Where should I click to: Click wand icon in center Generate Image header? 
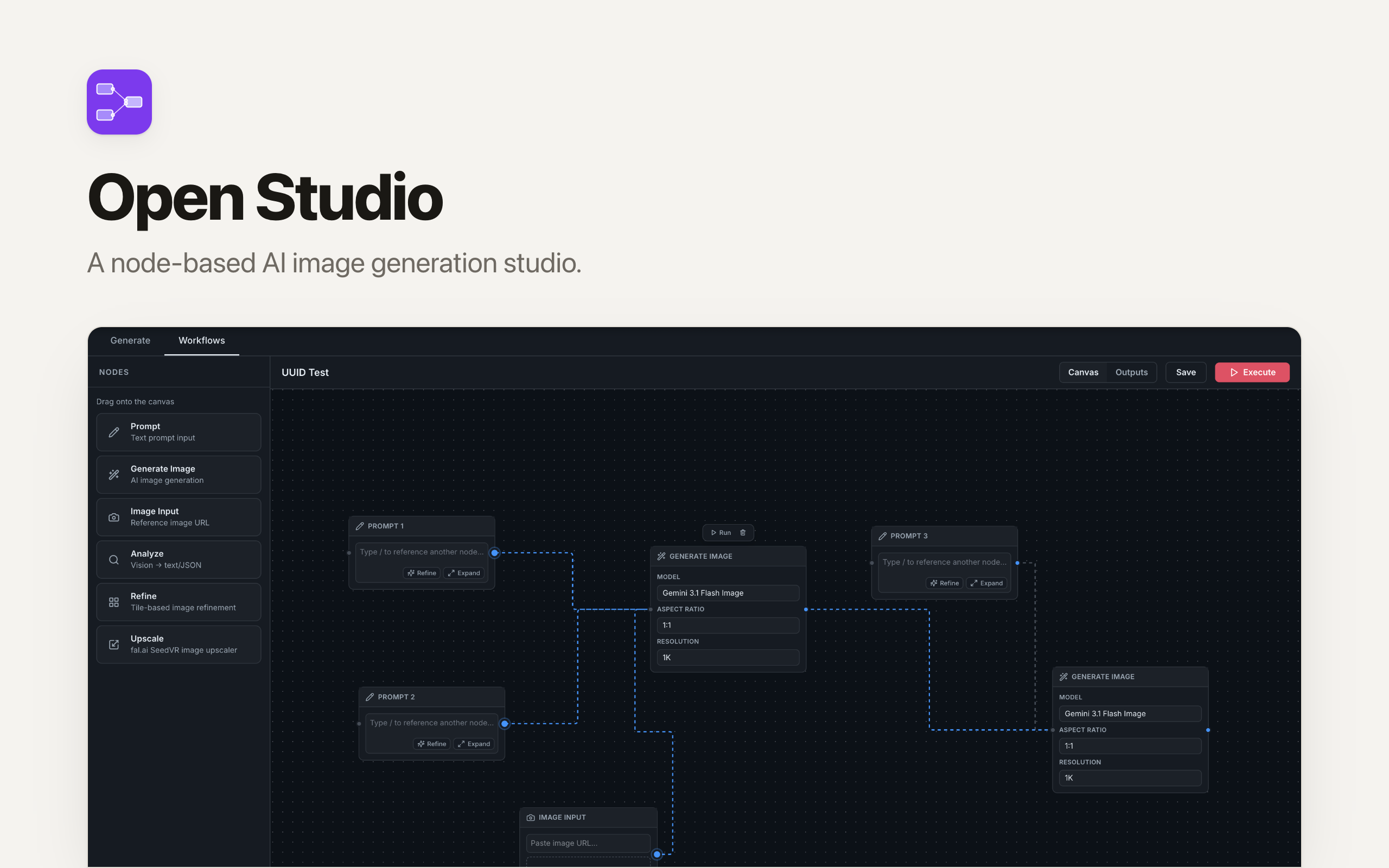[x=661, y=556]
